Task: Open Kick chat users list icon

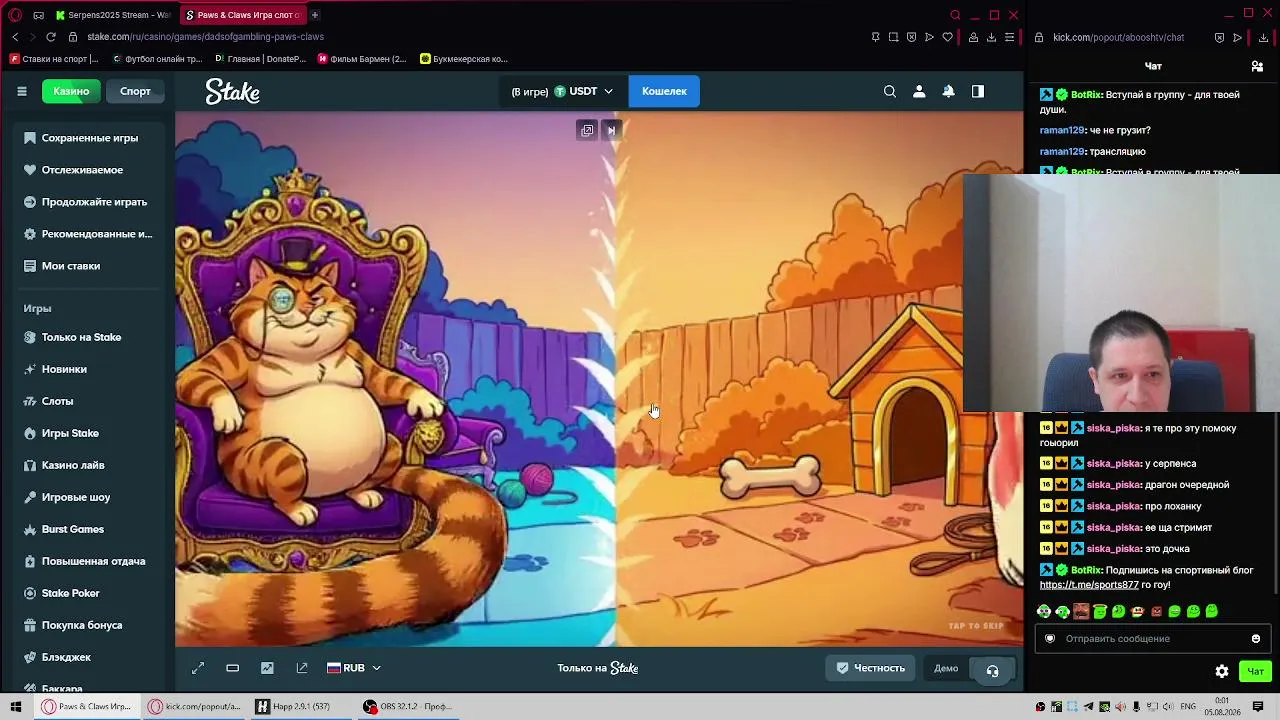Action: coord(1257,66)
